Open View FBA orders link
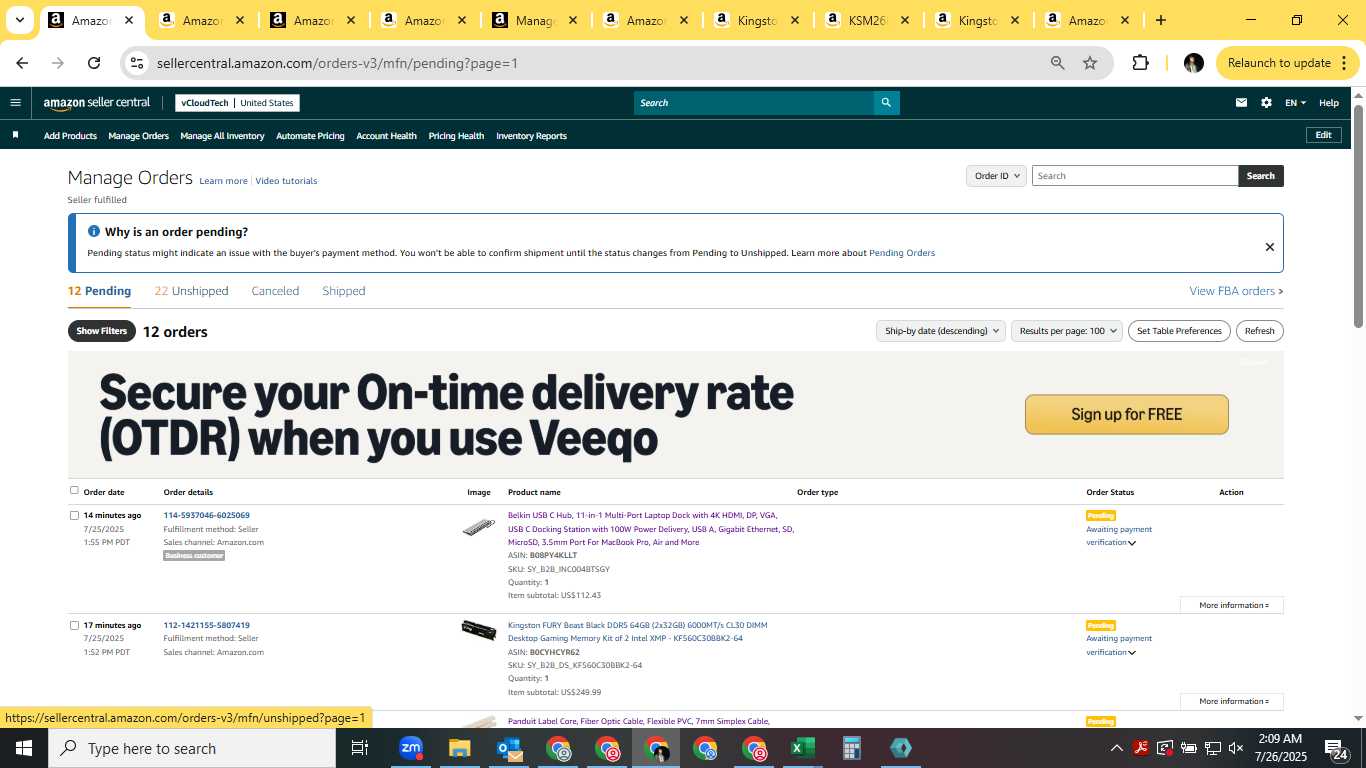This screenshot has width=1366, height=768. [1236, 291]
